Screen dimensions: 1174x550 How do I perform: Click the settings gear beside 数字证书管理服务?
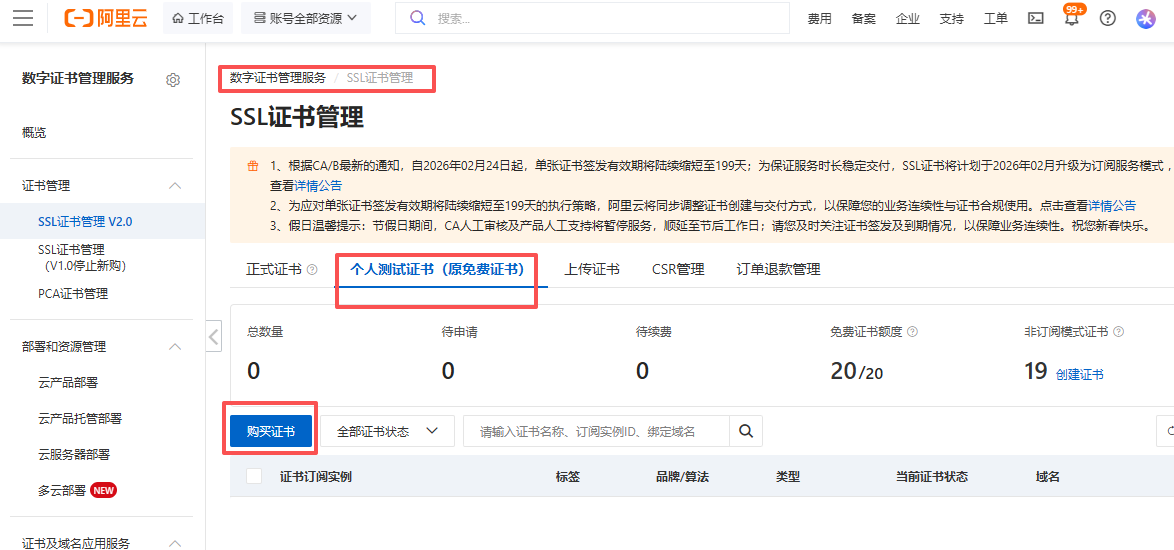click(x=173, y=79)
